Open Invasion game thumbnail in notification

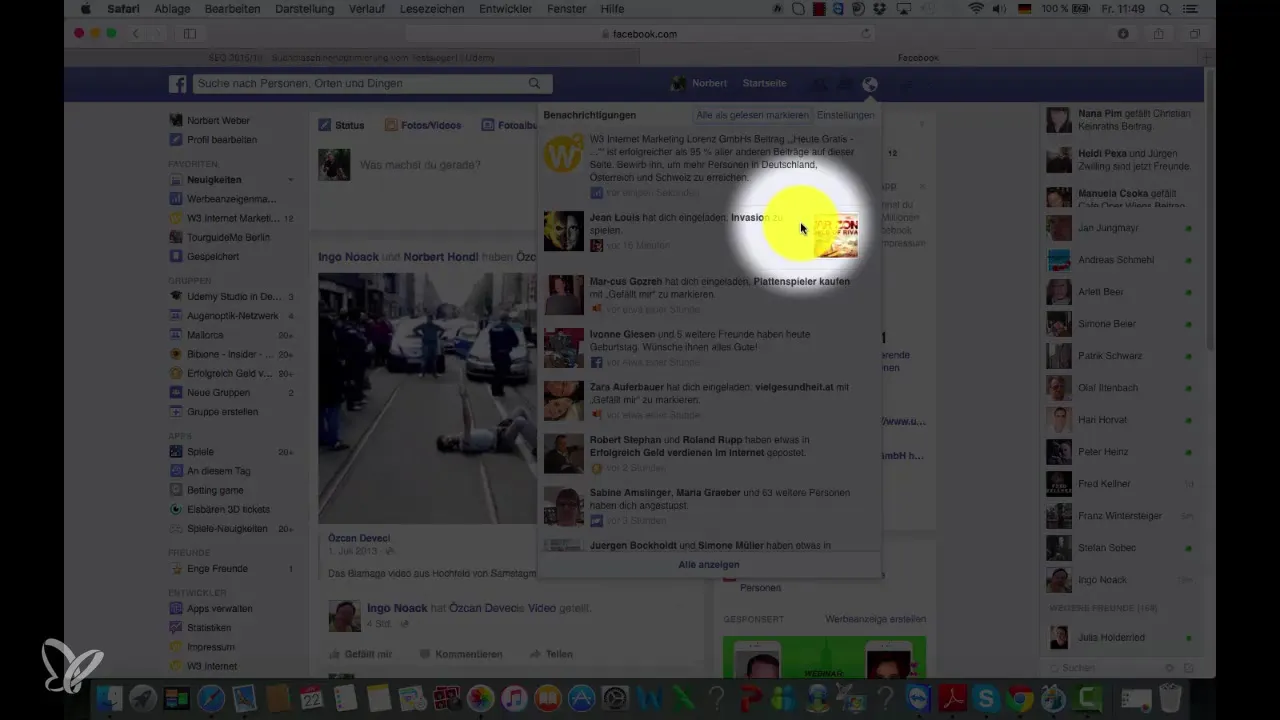coord(836,234)
